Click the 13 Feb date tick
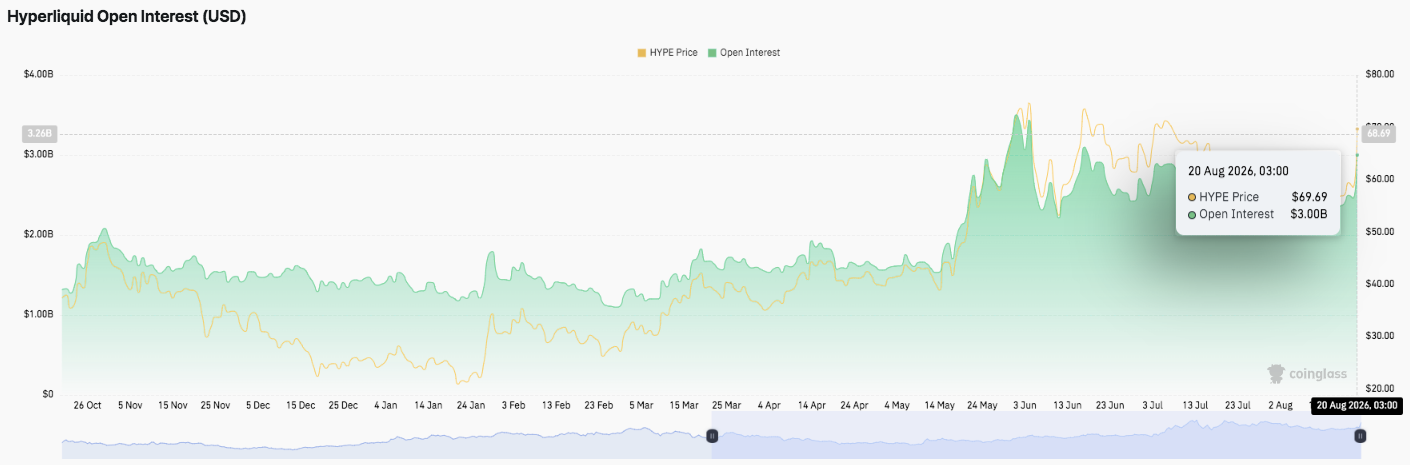The height and width of the screenshot is (465, 1410). [x=556, y=405]
